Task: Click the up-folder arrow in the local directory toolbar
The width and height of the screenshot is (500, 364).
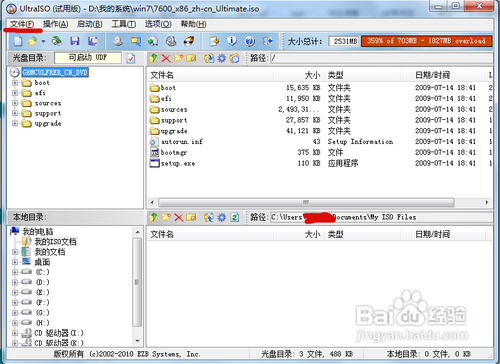Action: tap(153, 218)
